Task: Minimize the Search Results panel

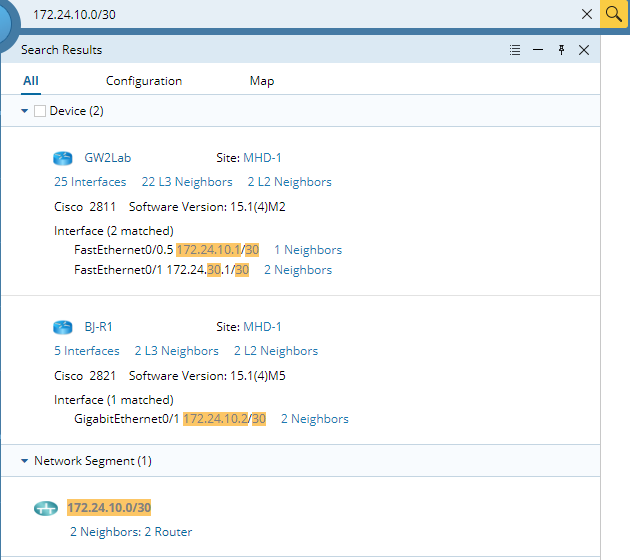Action: 538,50
